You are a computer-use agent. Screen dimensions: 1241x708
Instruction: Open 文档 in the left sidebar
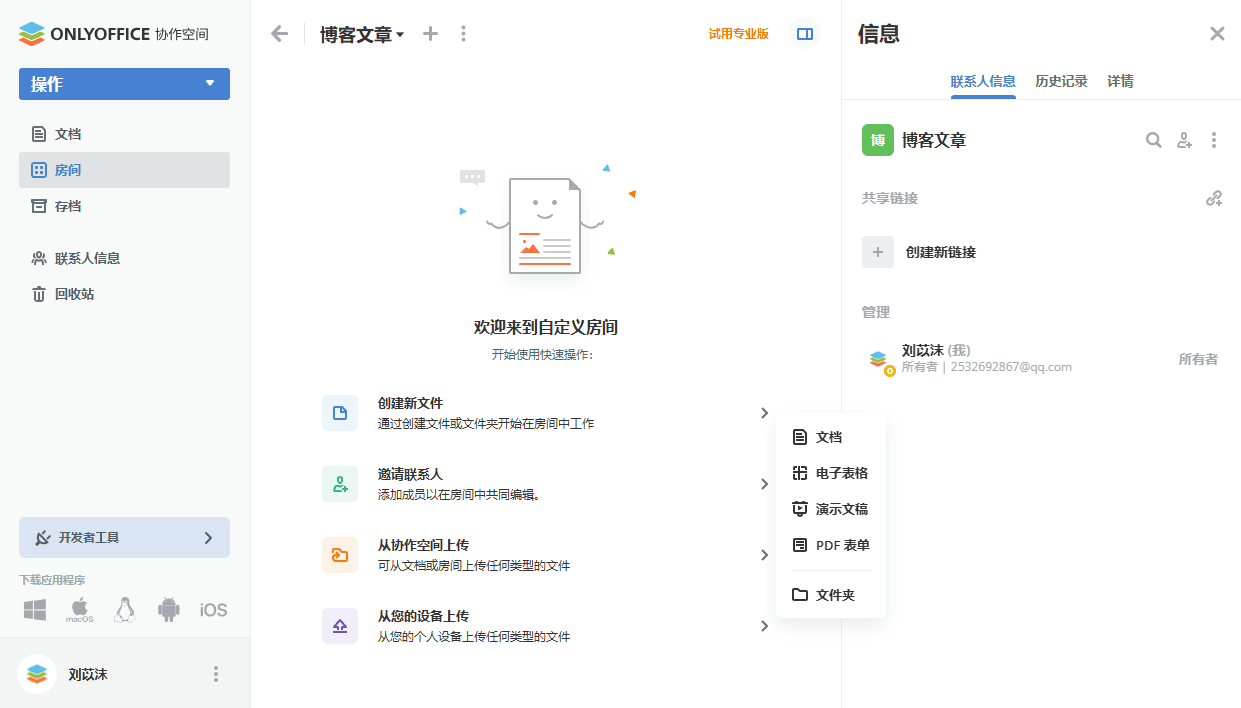(x=124, y=134)
